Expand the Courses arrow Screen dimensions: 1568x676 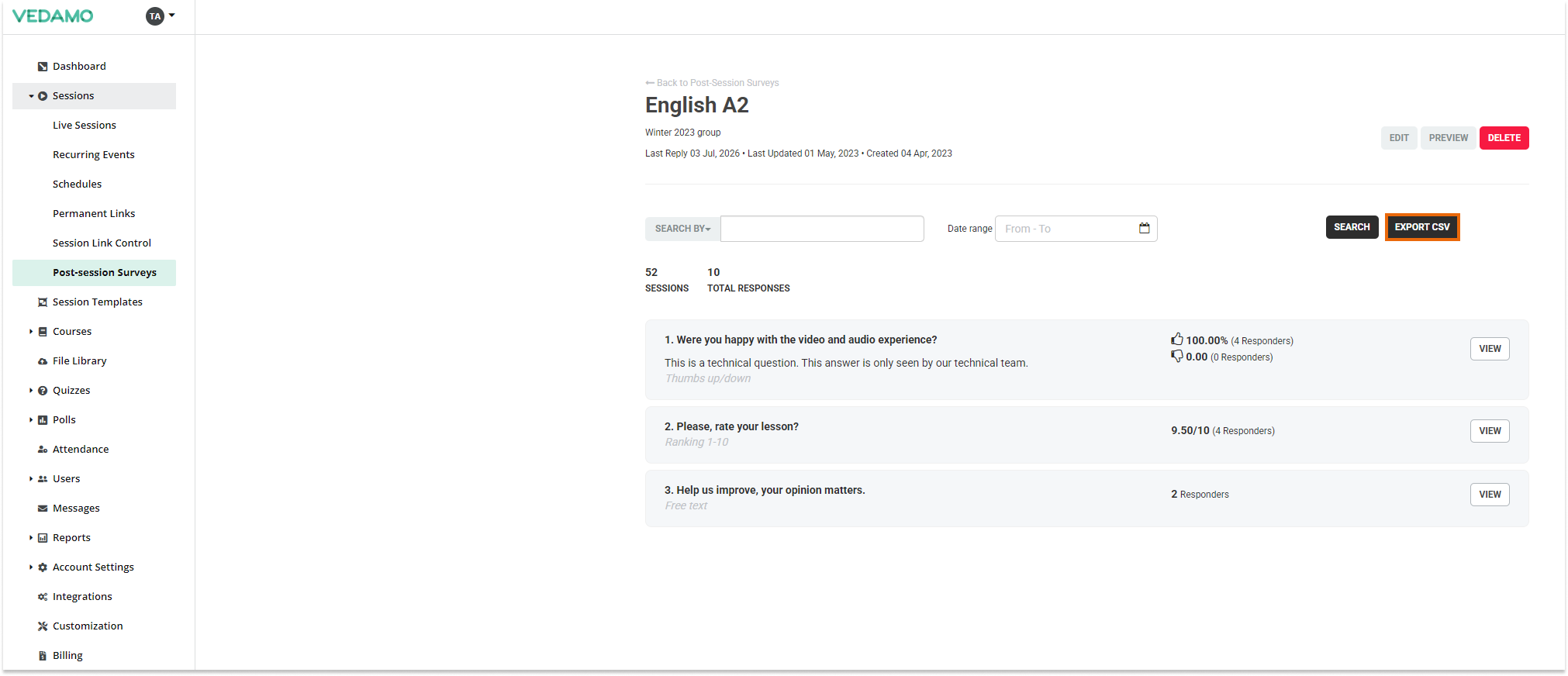31,332
